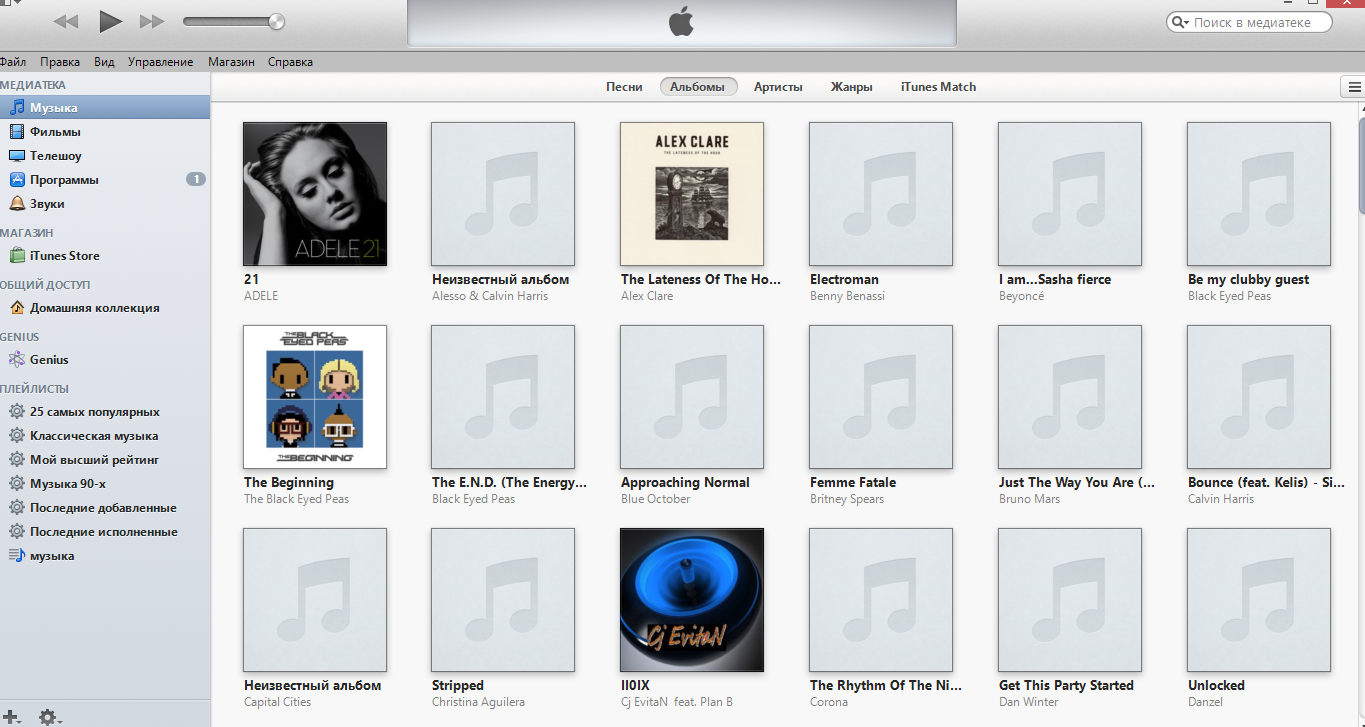1365x727 pixels.
Task: Click artist name 'Corona'
Action: pyautogui.click(x=829, y=702)
